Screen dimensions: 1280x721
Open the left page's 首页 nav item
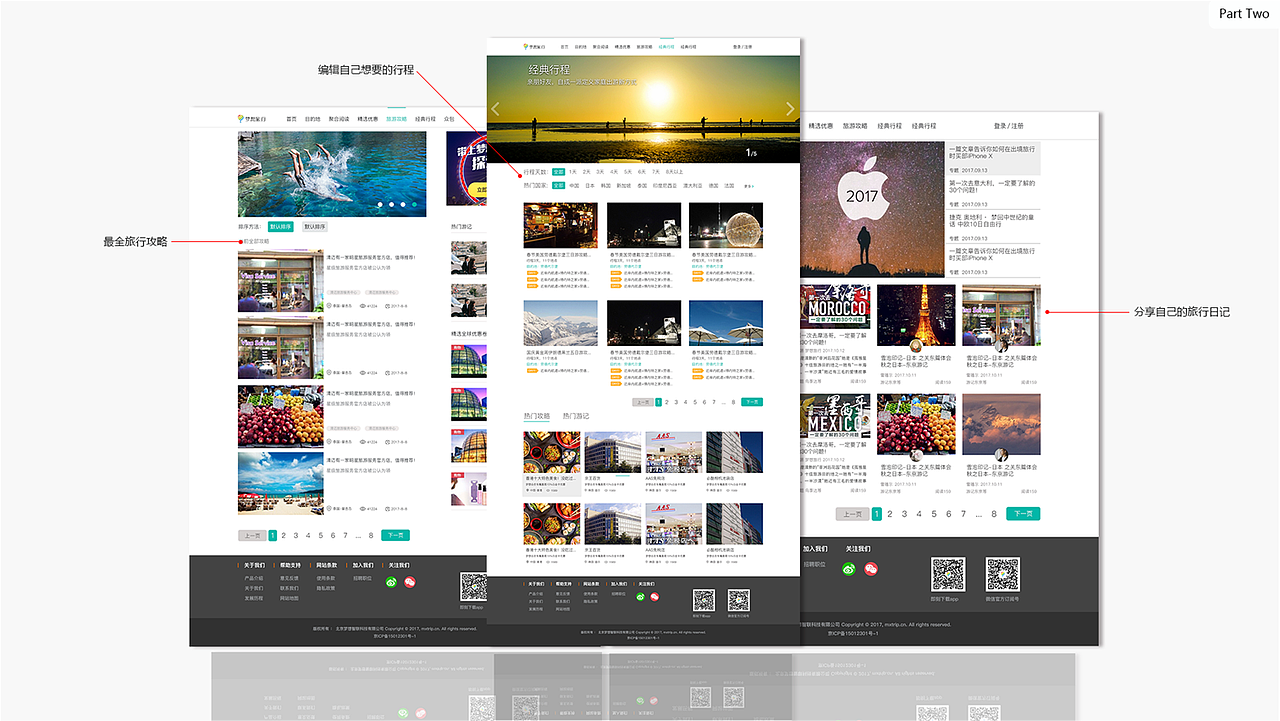click(291, 119)
